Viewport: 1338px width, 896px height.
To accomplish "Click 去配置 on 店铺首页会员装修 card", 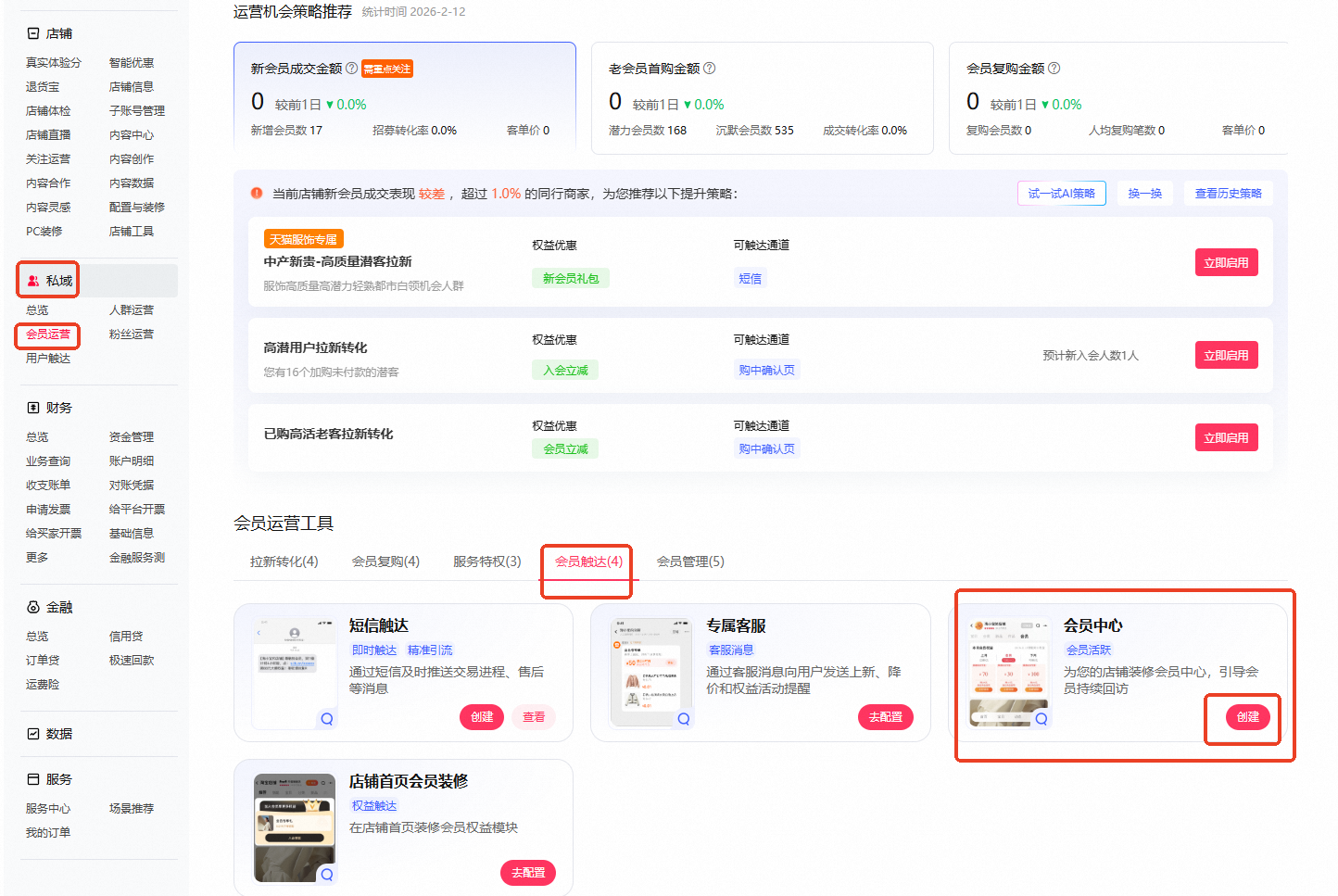I will tap(528, 873).
